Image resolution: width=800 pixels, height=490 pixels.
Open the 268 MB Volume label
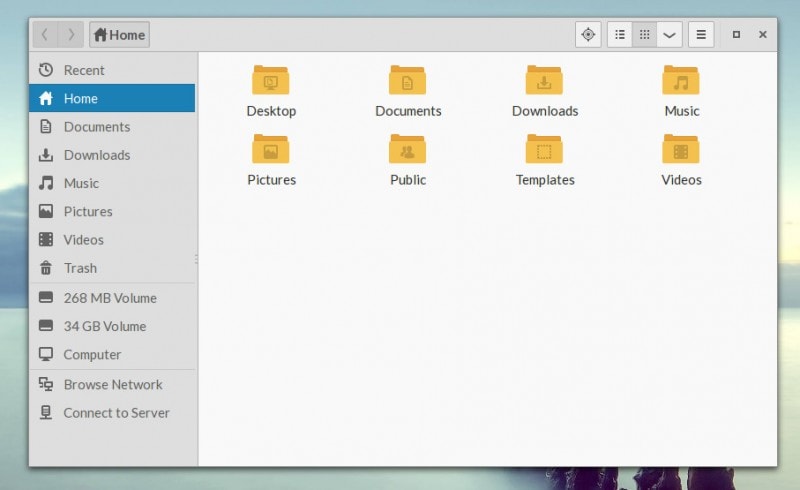pyautogui.click(x=110, y=298)
